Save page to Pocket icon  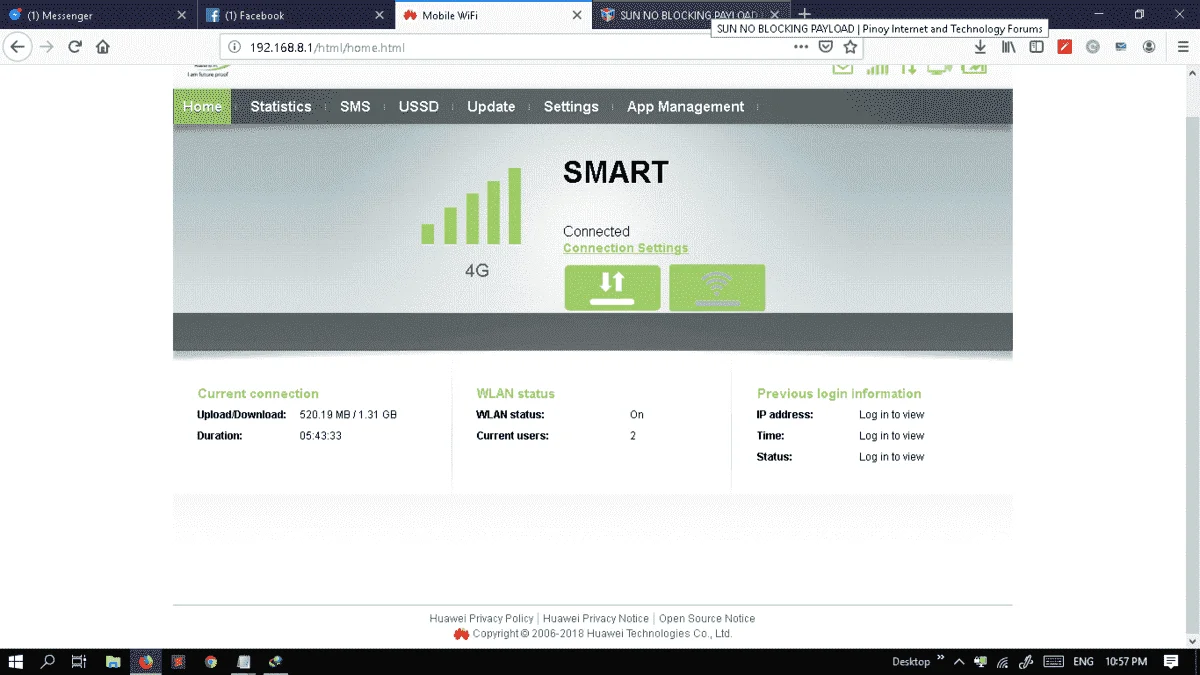pos(826,47)
